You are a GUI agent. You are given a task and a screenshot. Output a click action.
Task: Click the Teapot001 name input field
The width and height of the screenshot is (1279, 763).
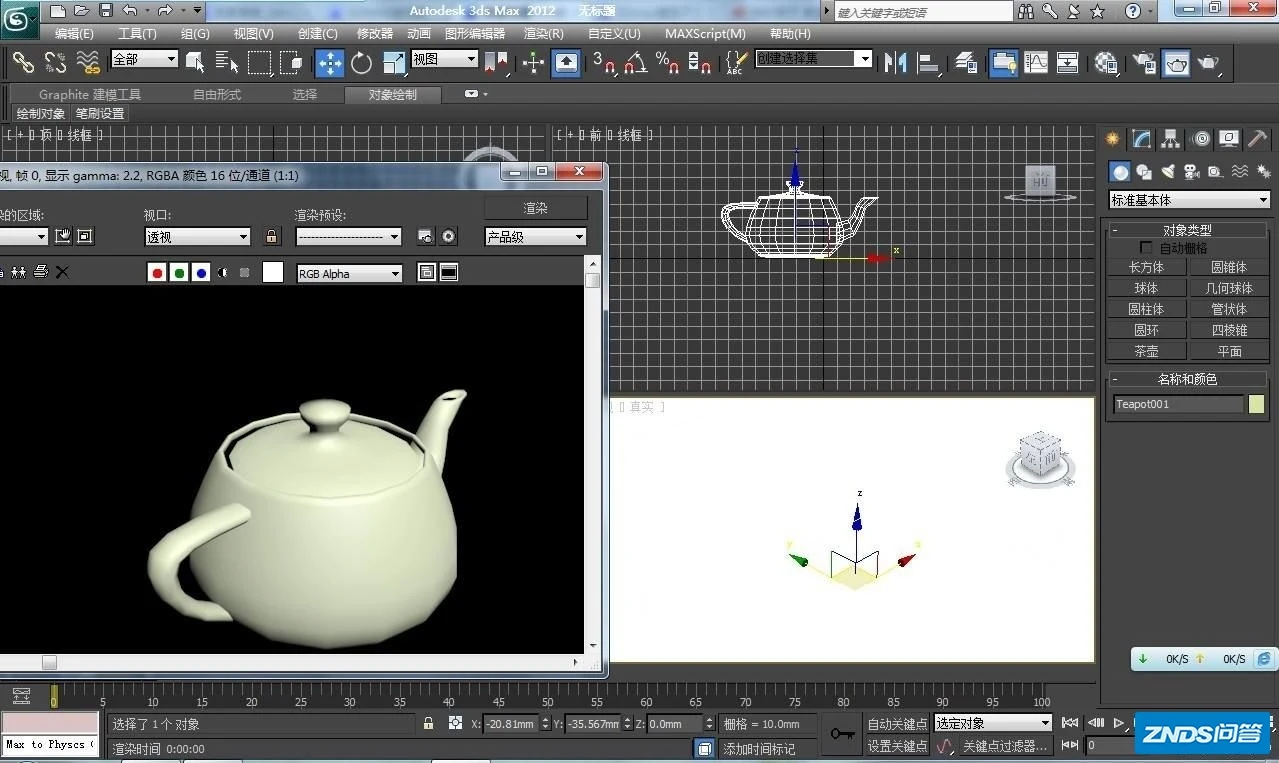tap(1178, 404)
